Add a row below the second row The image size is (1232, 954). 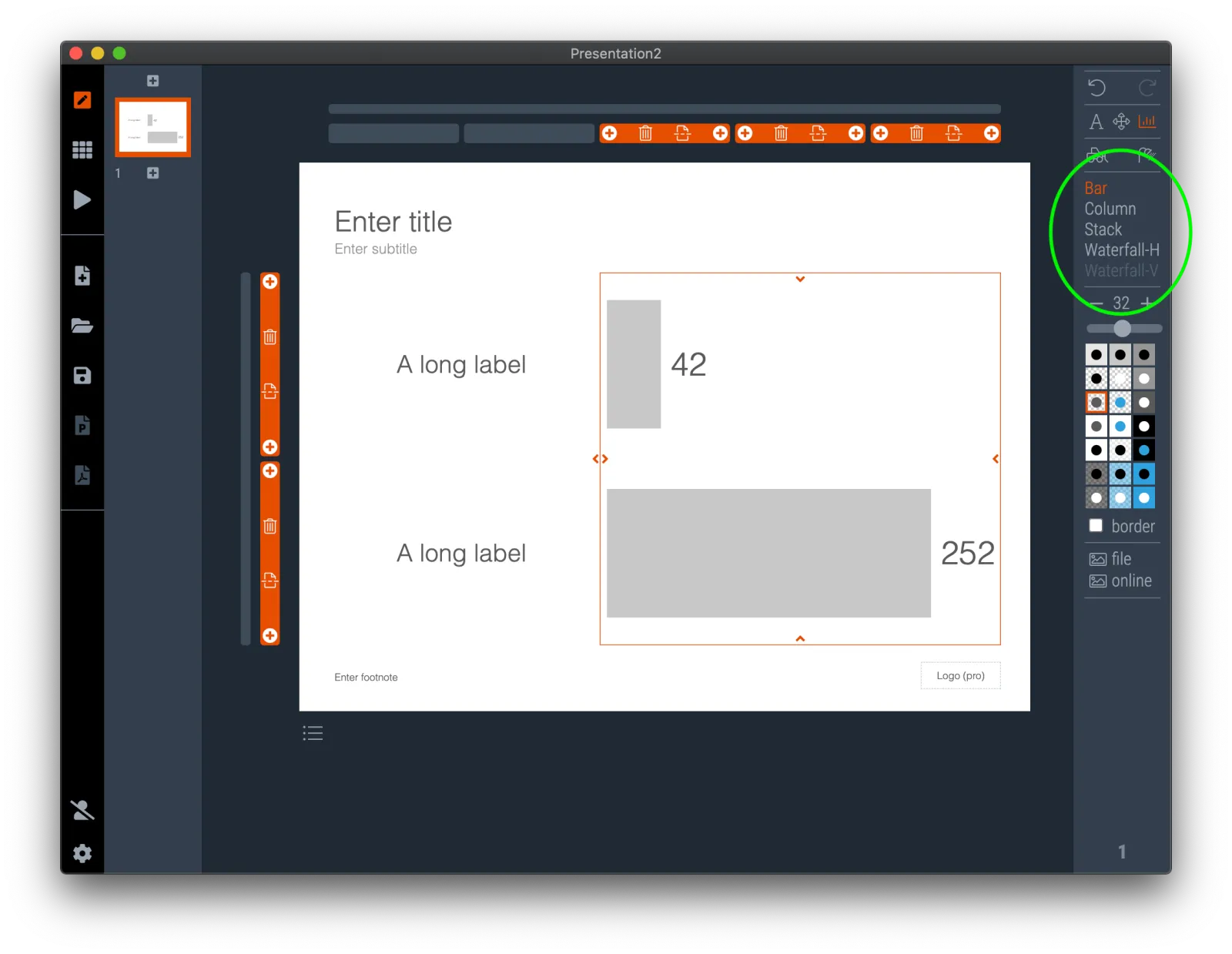tap(269, 635)
